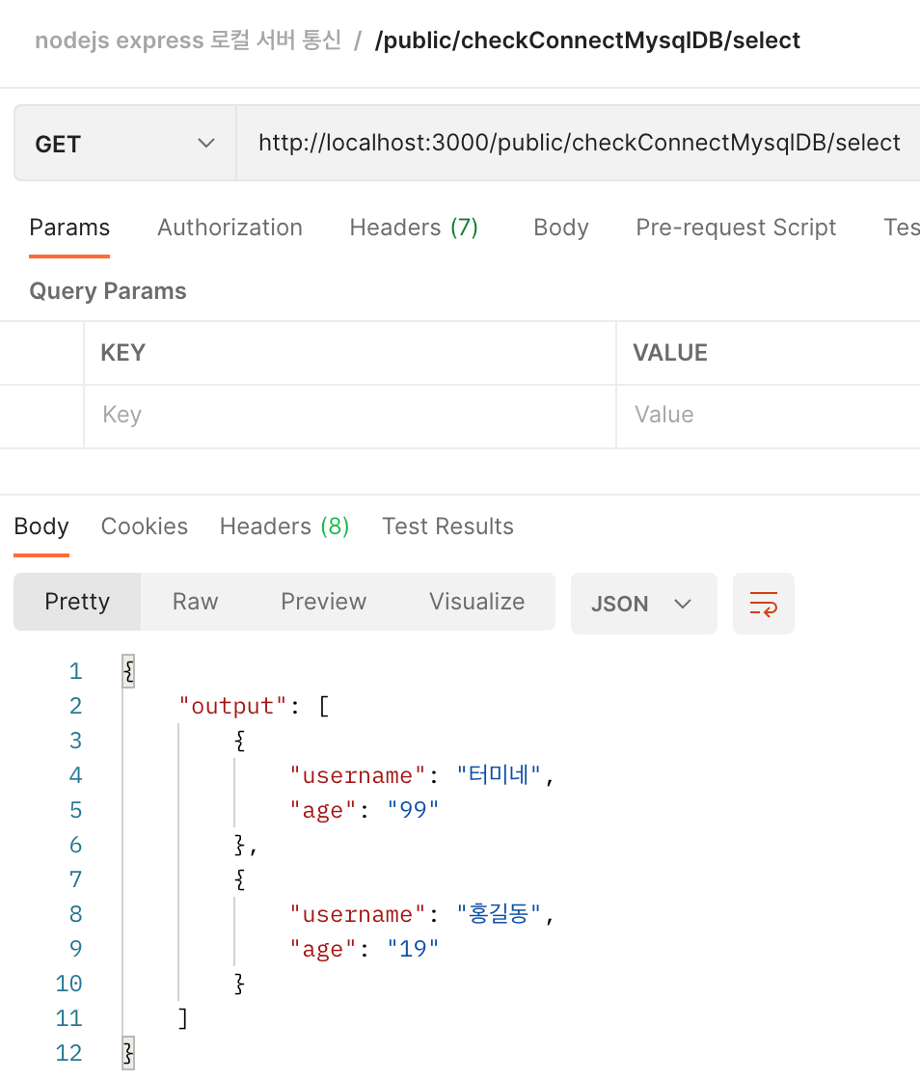Open the response Cookies tab
The height and width of the screenshot is (1080, 920).
[145, 526]
